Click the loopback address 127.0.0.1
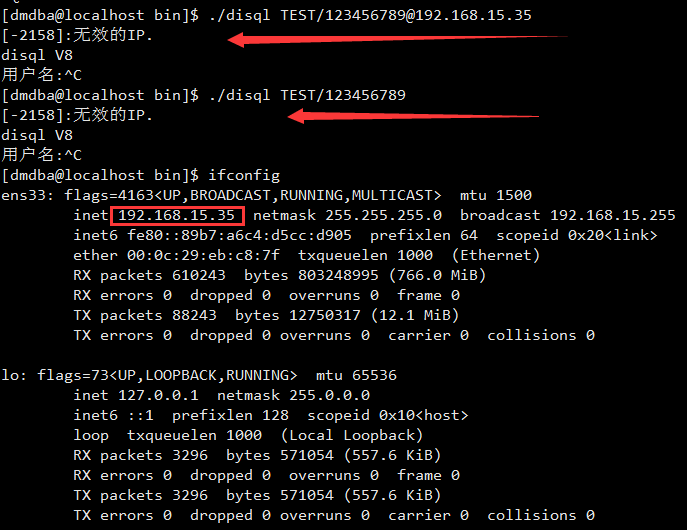The height and width of the screenshot is (530, 687). (159, 396)
